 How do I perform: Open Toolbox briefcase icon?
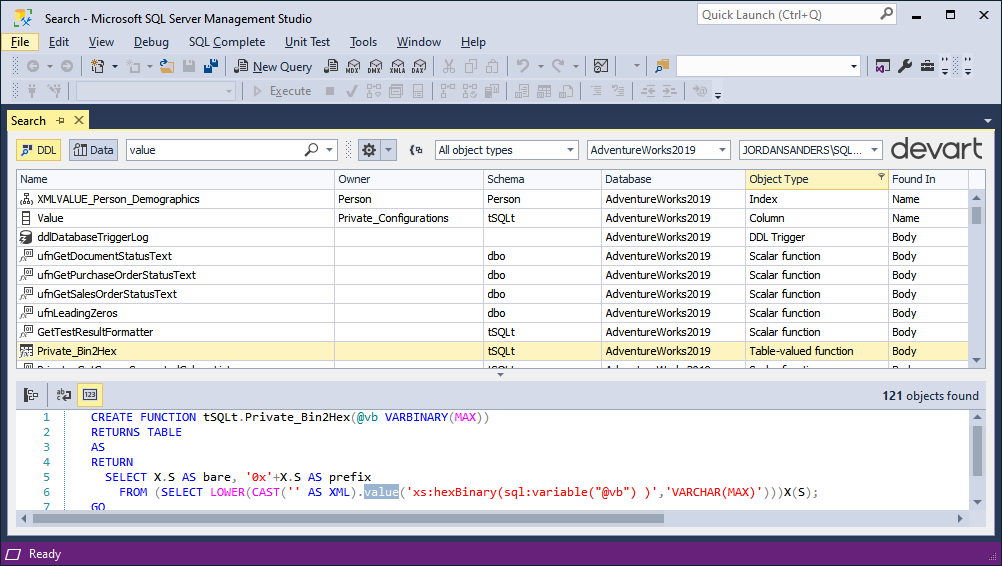tap(927, 66)
